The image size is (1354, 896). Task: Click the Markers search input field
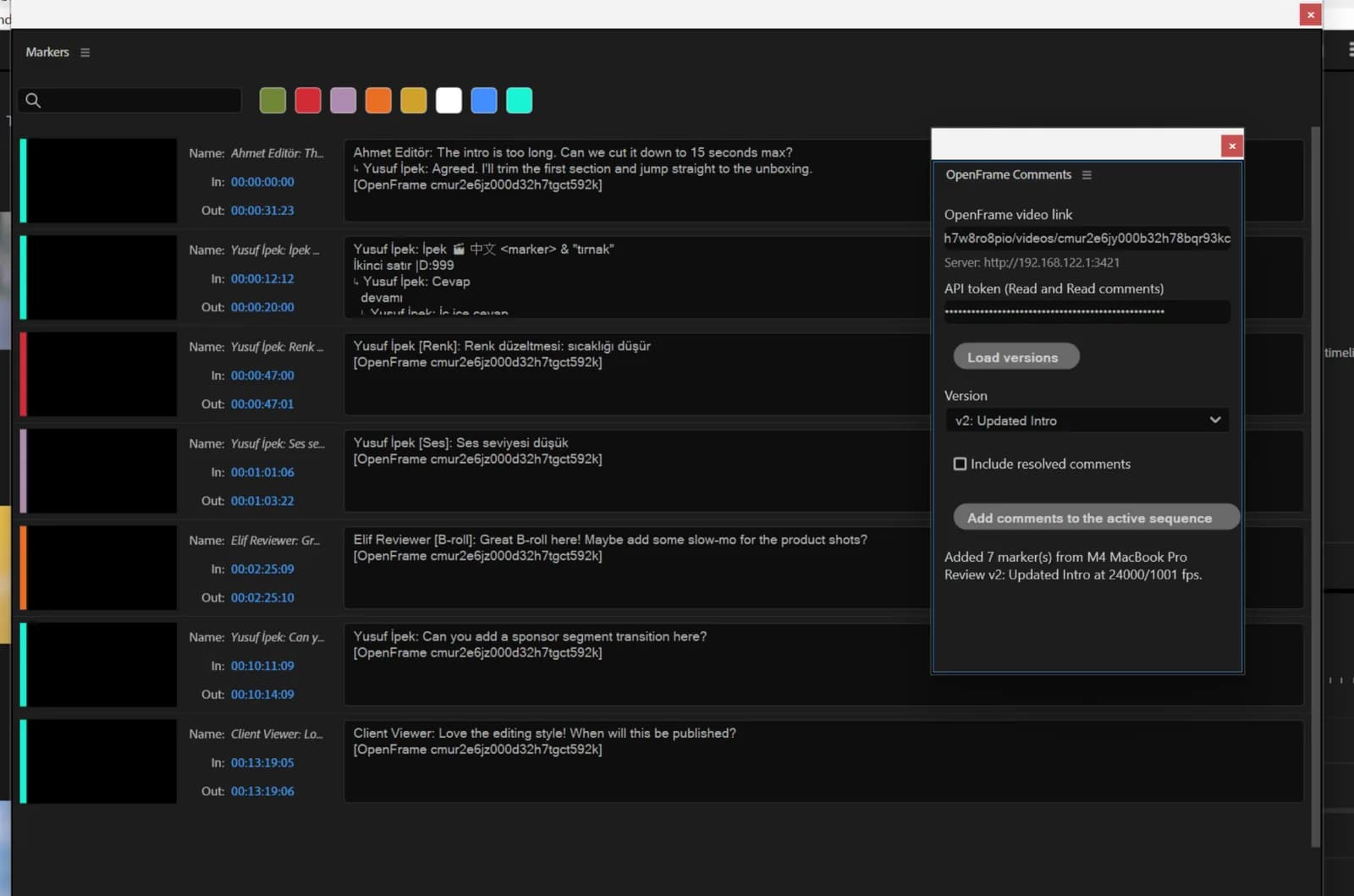(129, 101)
